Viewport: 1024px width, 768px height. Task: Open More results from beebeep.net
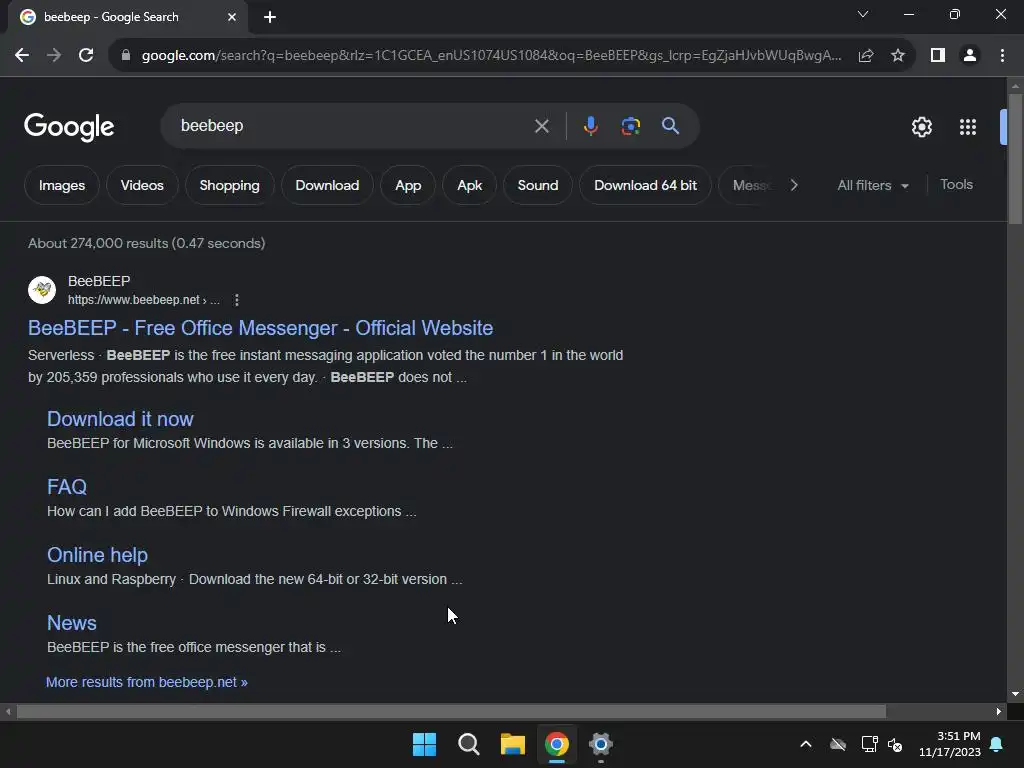tap(147, 682)
